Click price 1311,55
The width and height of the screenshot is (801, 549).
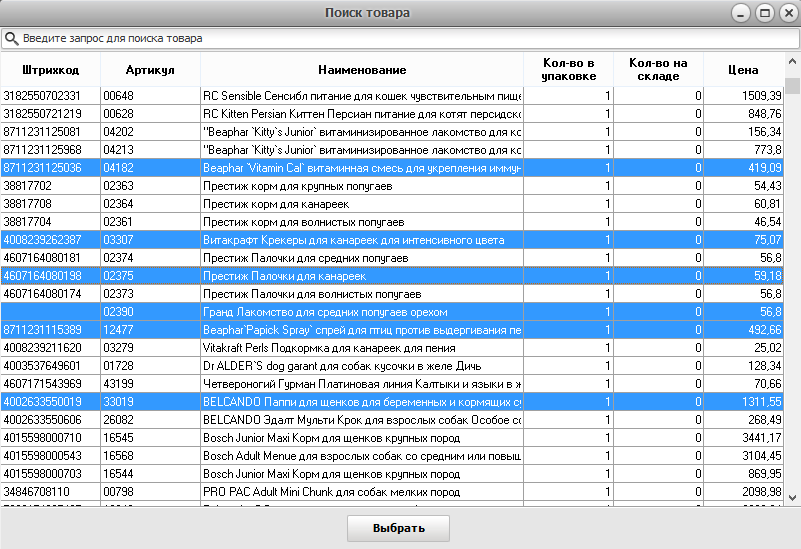click(x=762, y=402)
